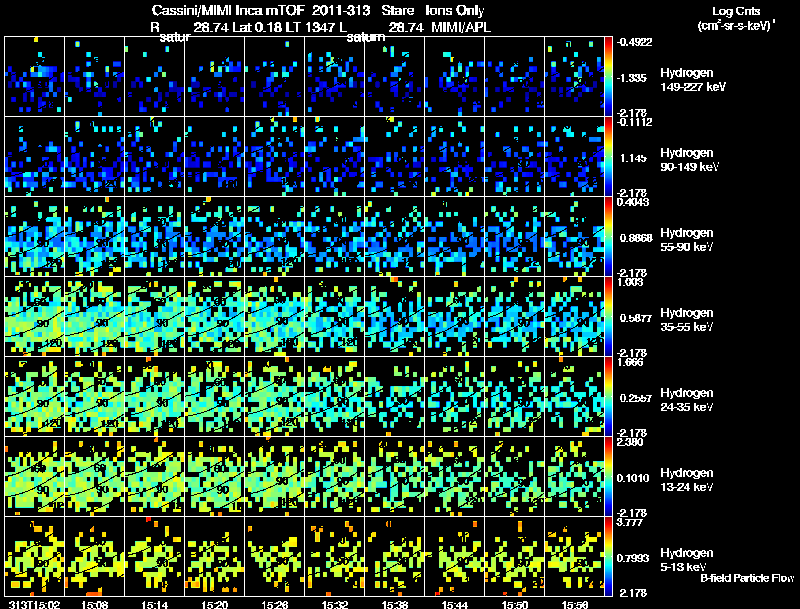Click the 15:56 time tick label
Screen dimensions: 800x609
pos(573,604)
